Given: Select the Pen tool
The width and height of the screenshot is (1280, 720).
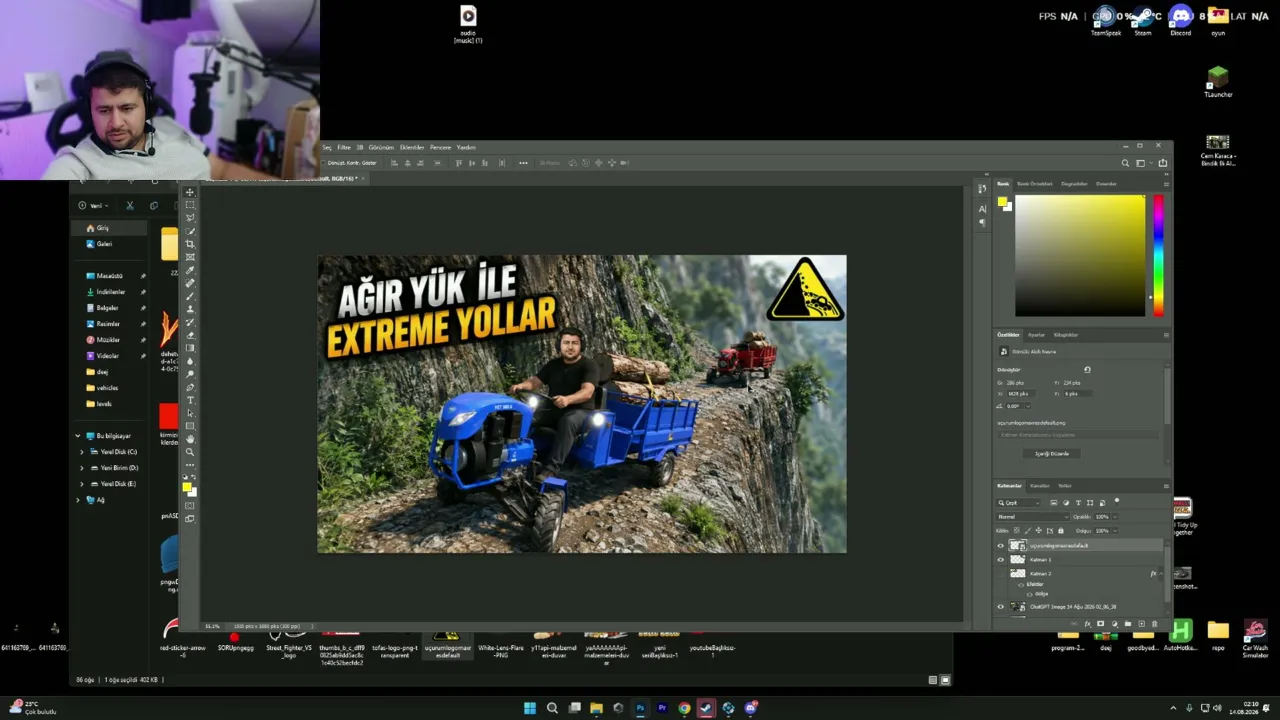Looking at the screenshot, I should pos(190,387).
